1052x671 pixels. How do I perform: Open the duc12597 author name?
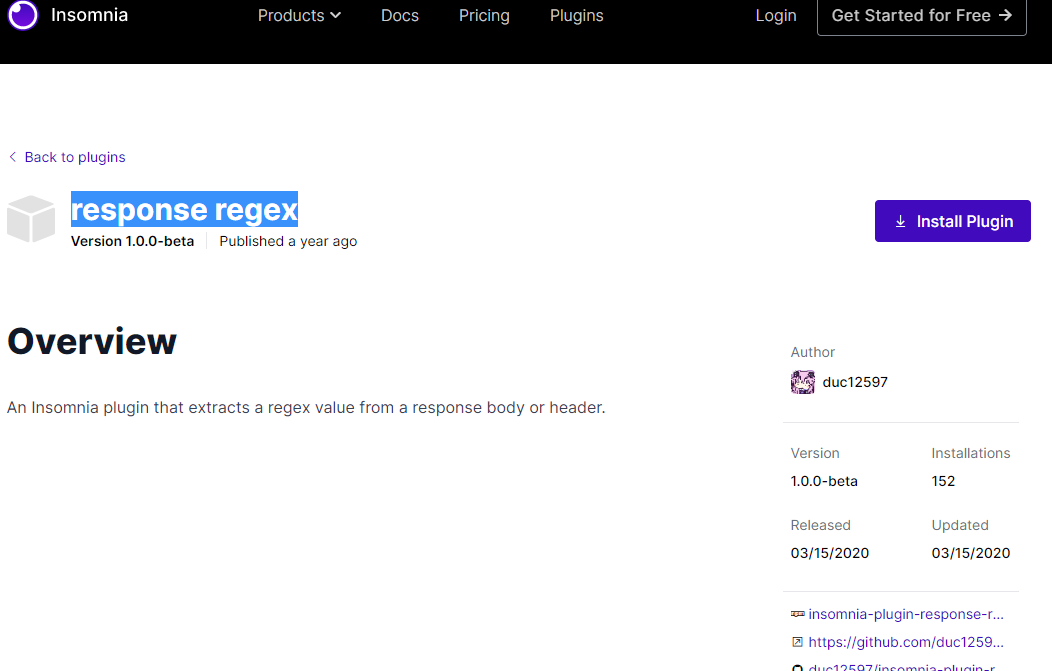[x=855, y=382]
